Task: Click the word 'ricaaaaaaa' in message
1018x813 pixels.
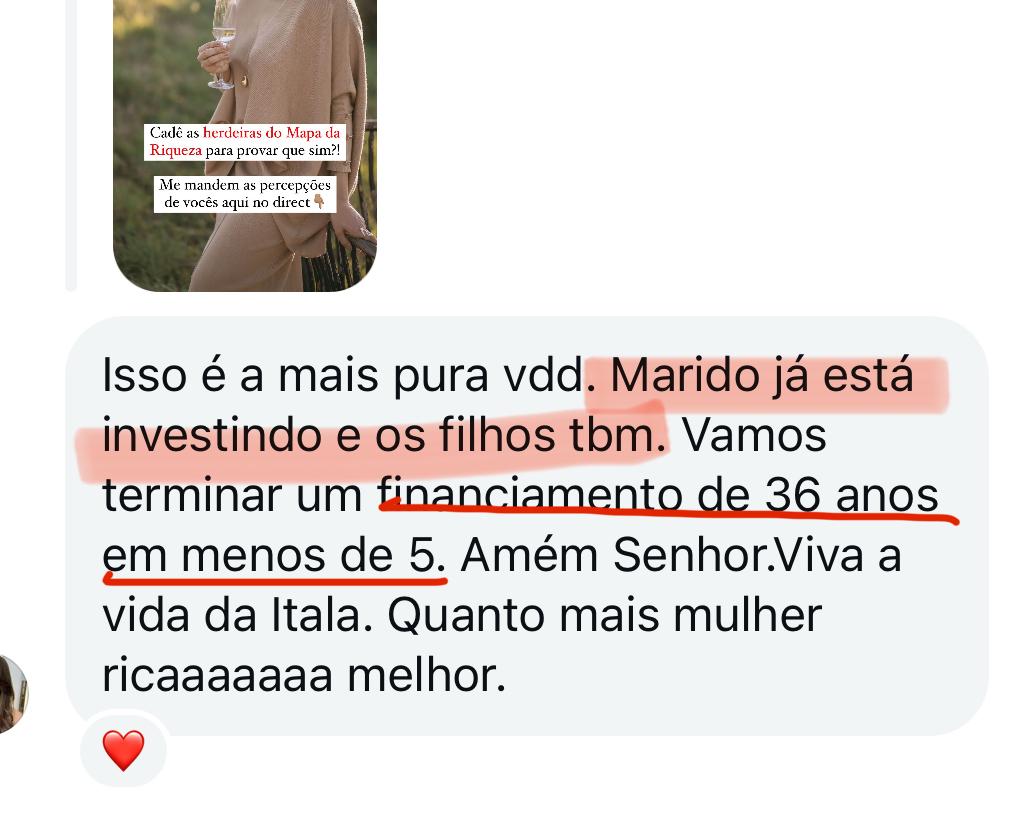Action: [217, 675]
